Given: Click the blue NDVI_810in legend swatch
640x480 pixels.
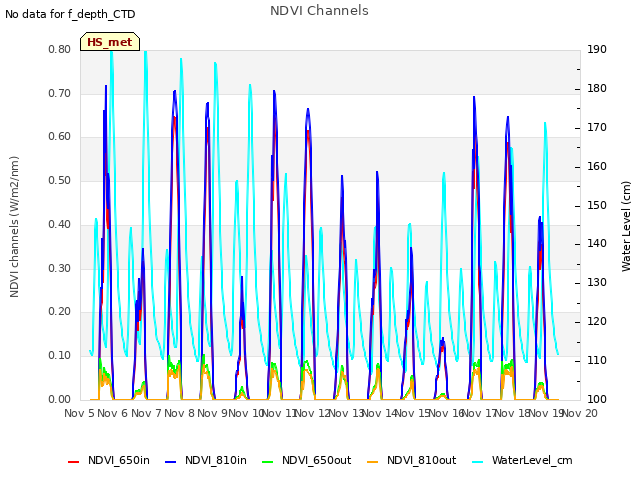Looking at the screenshot, I should (x=171, y=462).
